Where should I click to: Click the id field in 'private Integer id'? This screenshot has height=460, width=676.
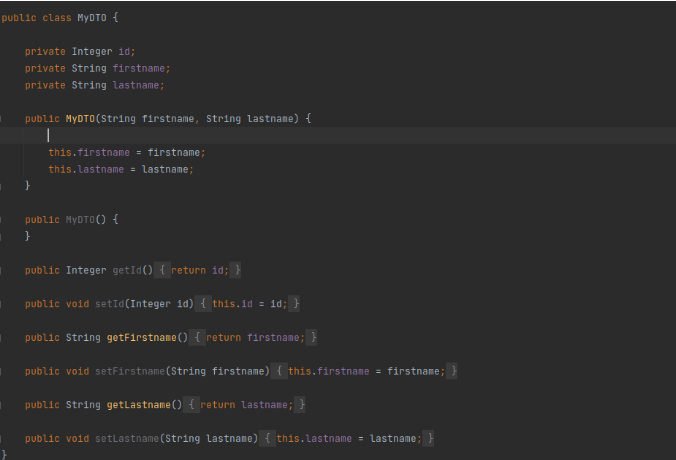pos(126,51)
